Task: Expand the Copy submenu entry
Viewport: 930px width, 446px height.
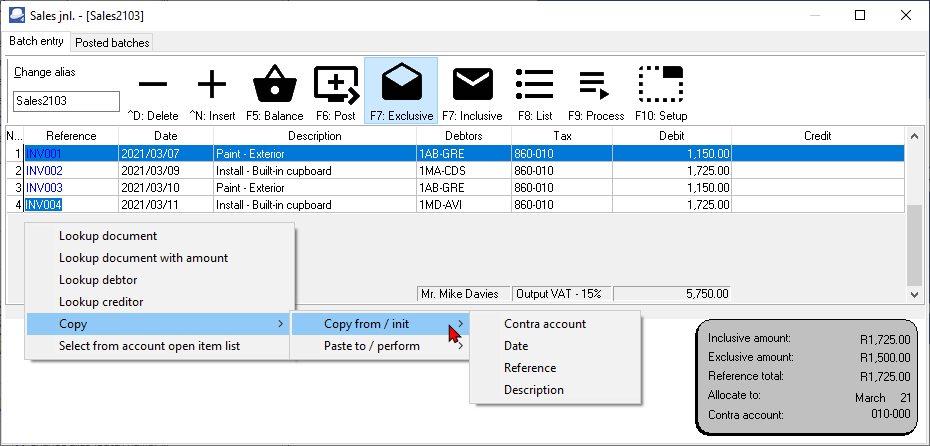Action: click(160, 324)
